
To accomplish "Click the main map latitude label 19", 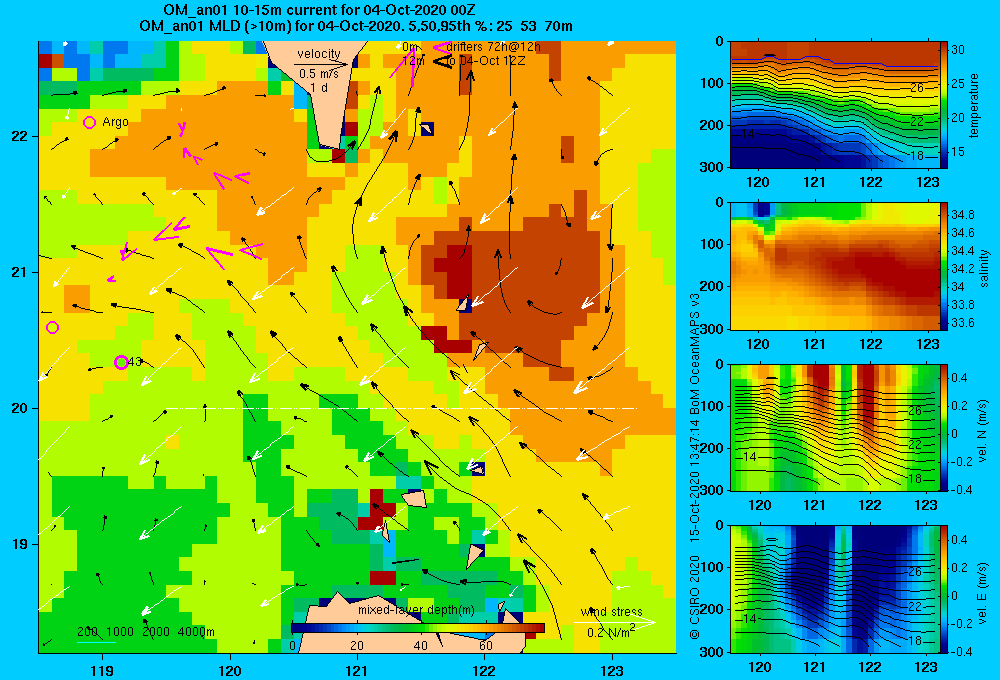I will pyautogui.click(x=19, y=544).
